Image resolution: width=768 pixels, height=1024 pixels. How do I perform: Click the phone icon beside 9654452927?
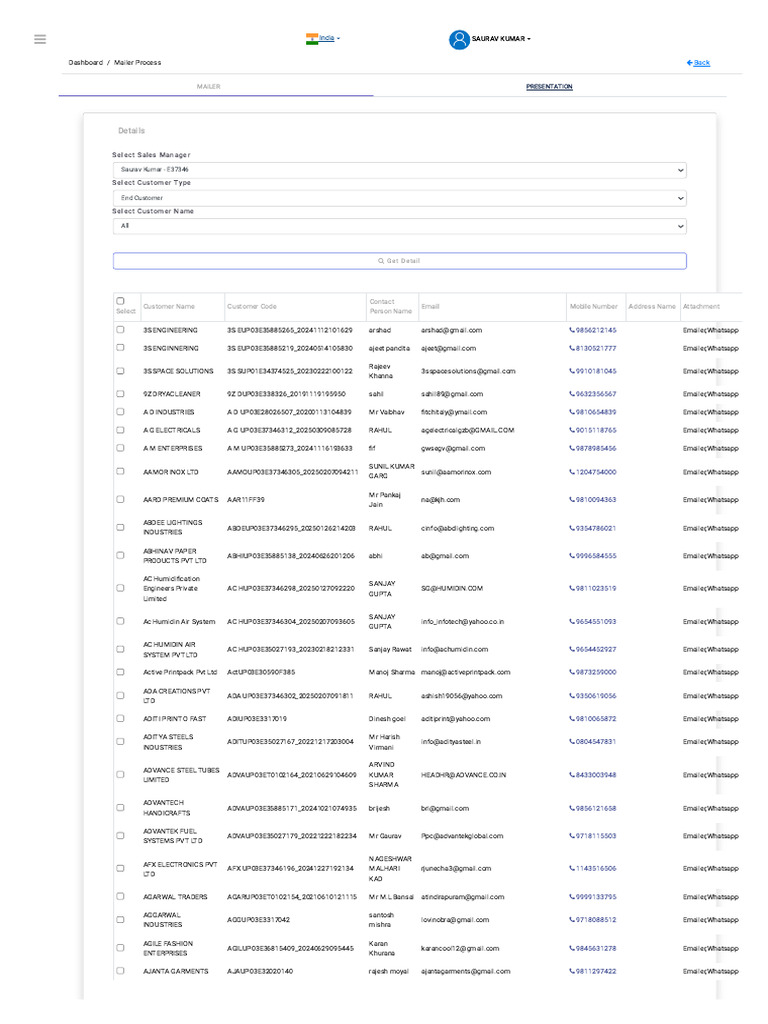(572, 649)
